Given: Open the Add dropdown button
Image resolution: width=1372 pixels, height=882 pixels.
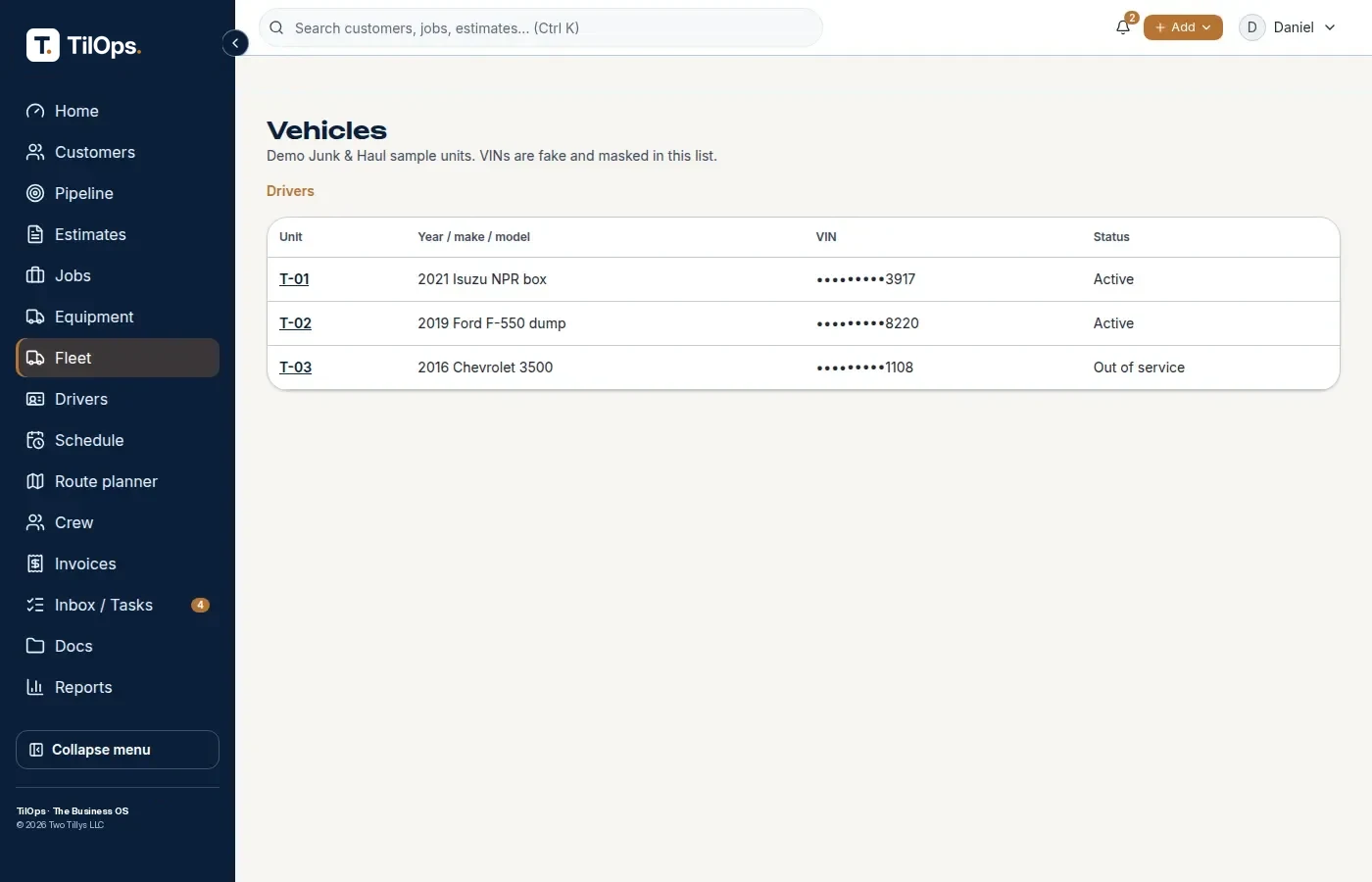Looking at the screenshot, I should [1183, 27].
